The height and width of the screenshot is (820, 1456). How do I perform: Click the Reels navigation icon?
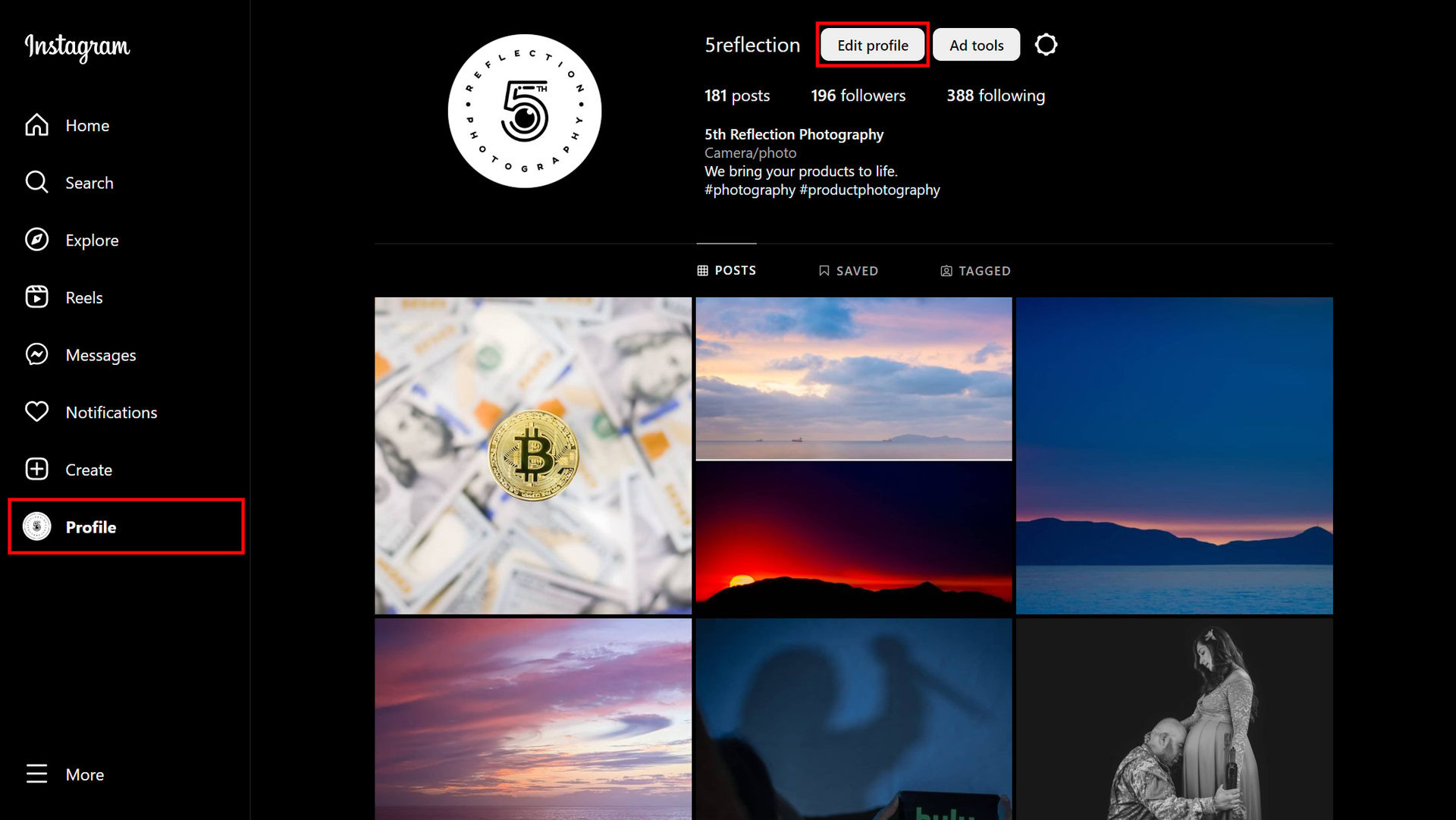tap(36, 297)
